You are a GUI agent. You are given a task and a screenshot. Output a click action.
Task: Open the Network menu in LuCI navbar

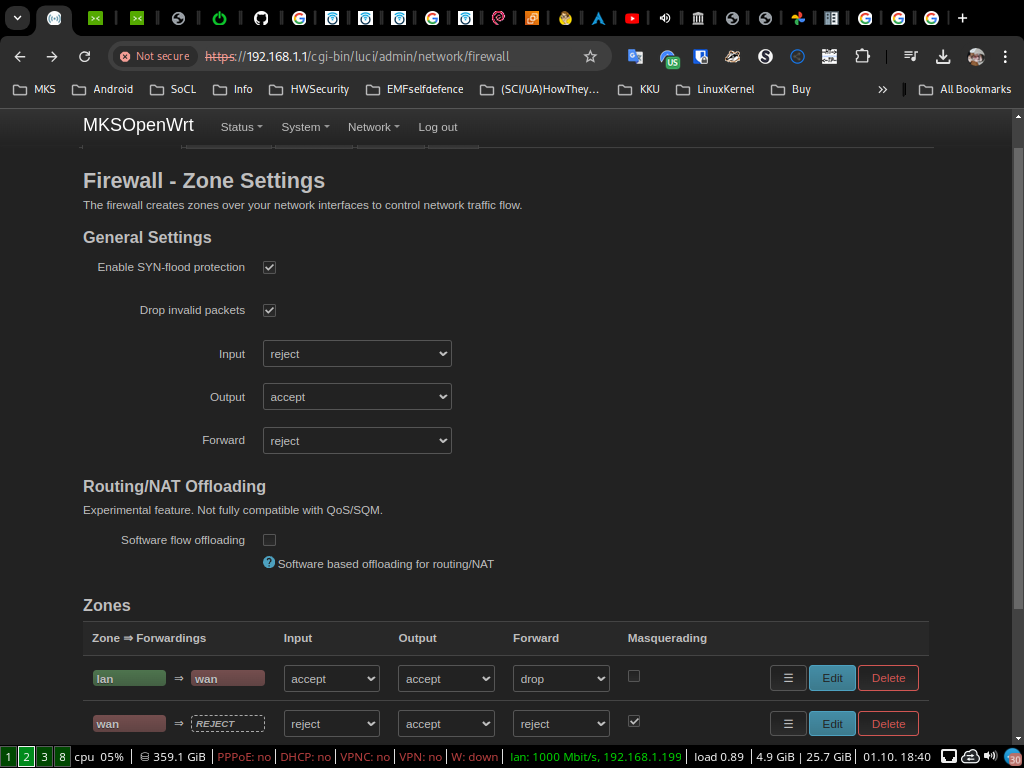[374, 127]
